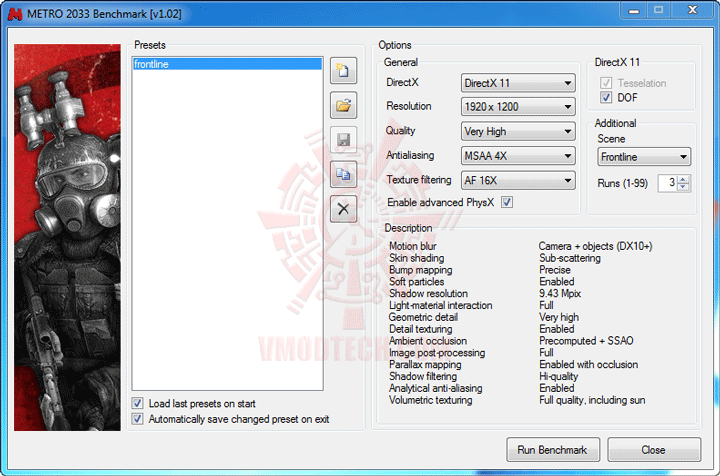This screenshot has height=476, width=720.
Task: Click the 'Sub-scattering' value text
Action: 569,258
